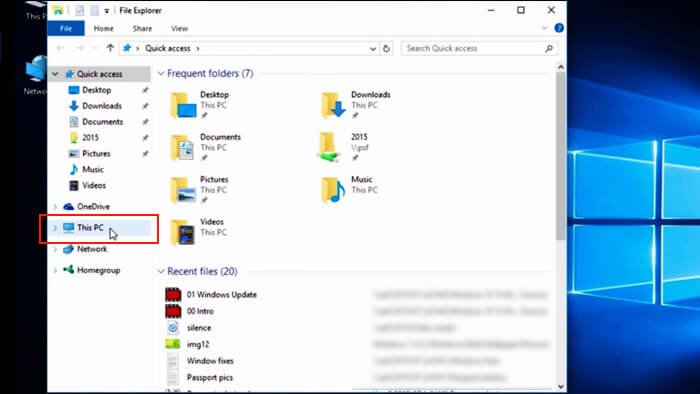Select the silence recent file
This screenshot has width=700, height=394.
(199, 328)
